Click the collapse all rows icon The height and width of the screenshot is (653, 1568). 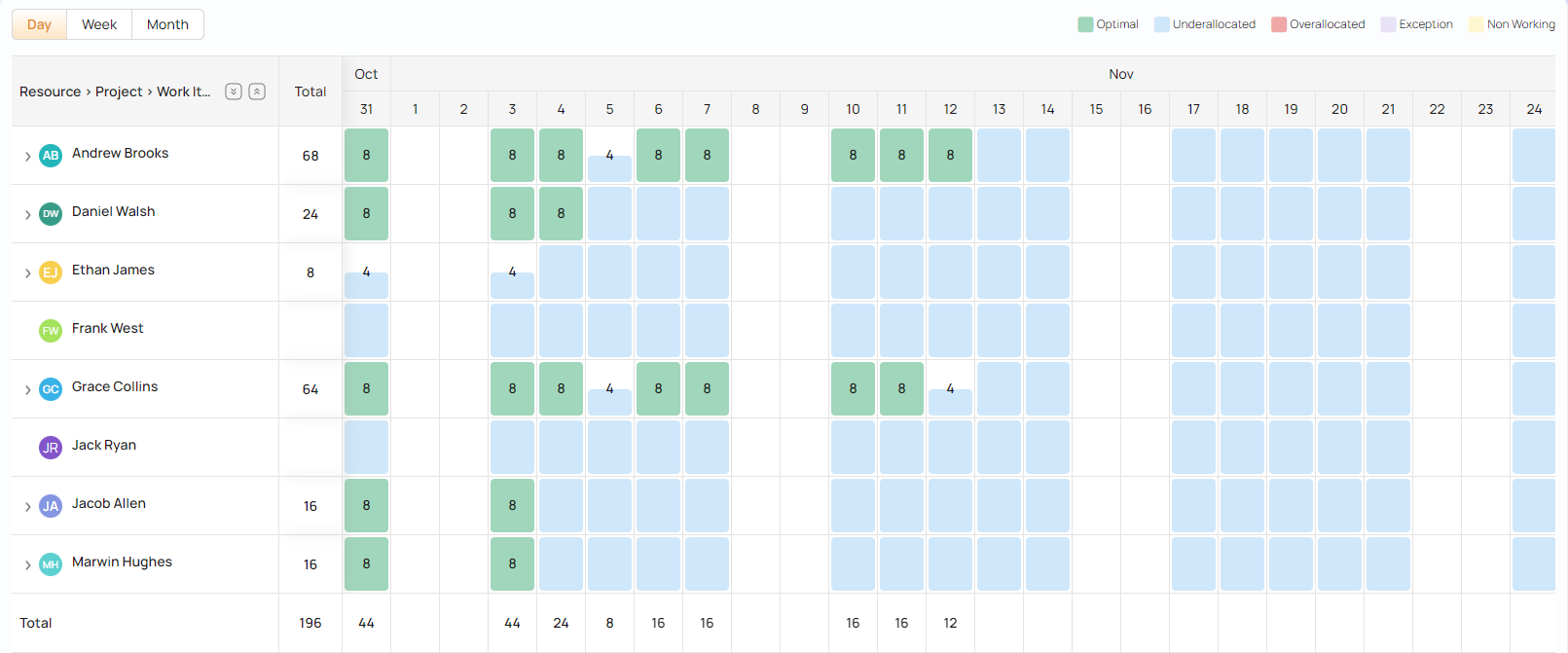click(x=257, y=91)
